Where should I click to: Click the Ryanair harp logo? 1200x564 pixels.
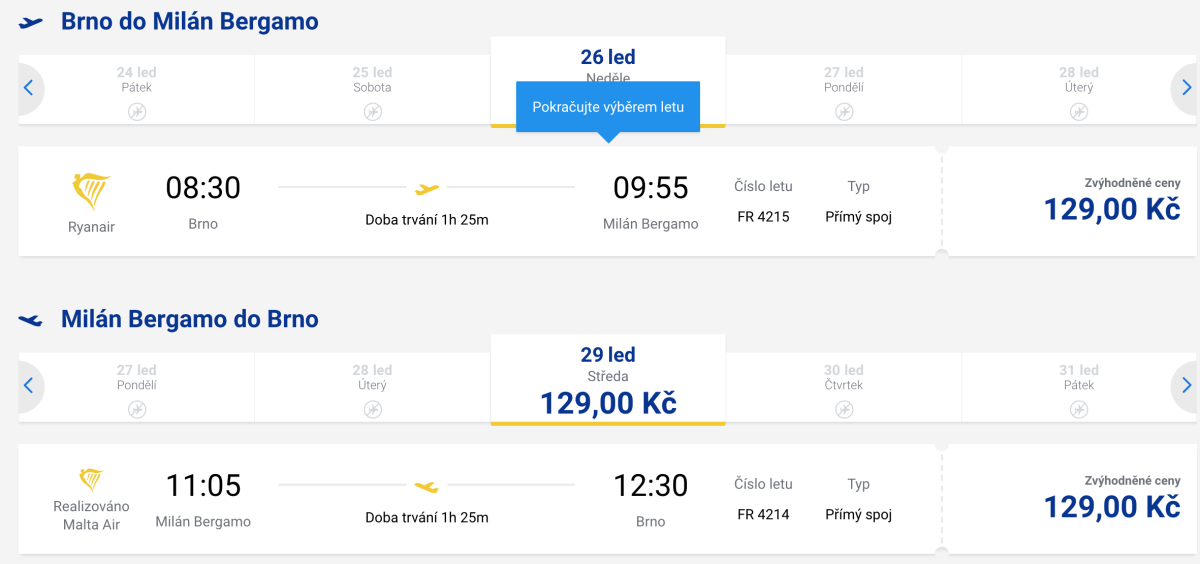tap(91, 190)
